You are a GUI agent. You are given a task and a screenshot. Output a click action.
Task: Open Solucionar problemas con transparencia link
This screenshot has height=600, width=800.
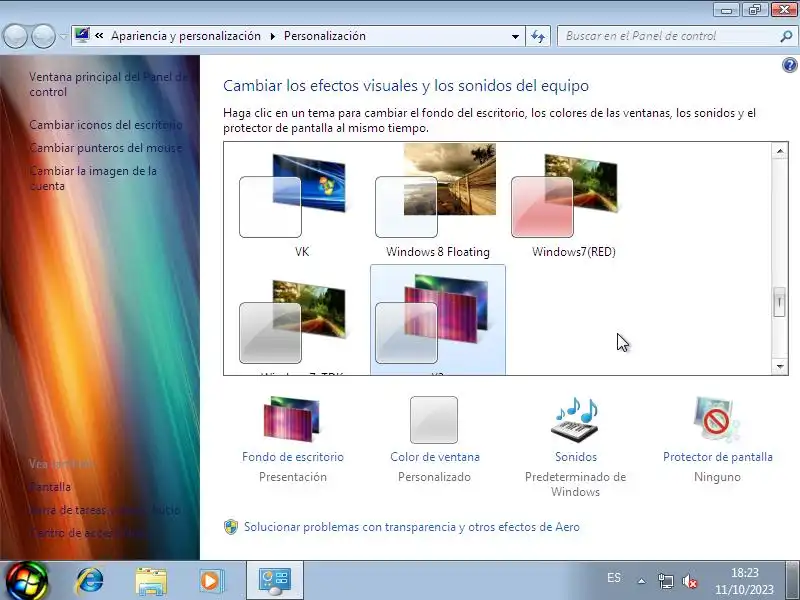click(412, 527)
